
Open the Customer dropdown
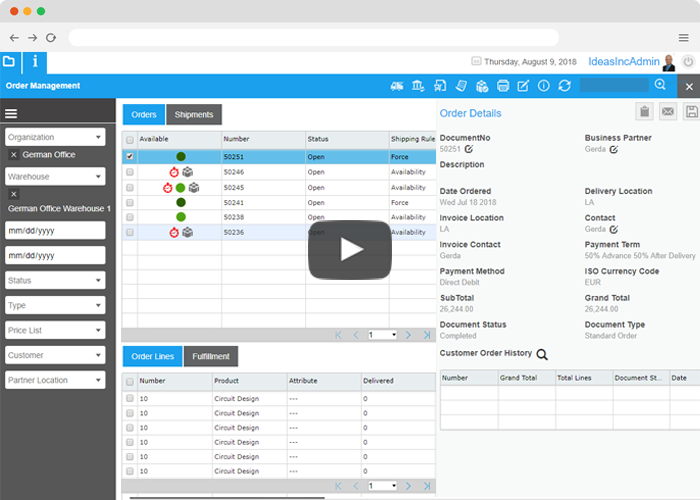55,355
